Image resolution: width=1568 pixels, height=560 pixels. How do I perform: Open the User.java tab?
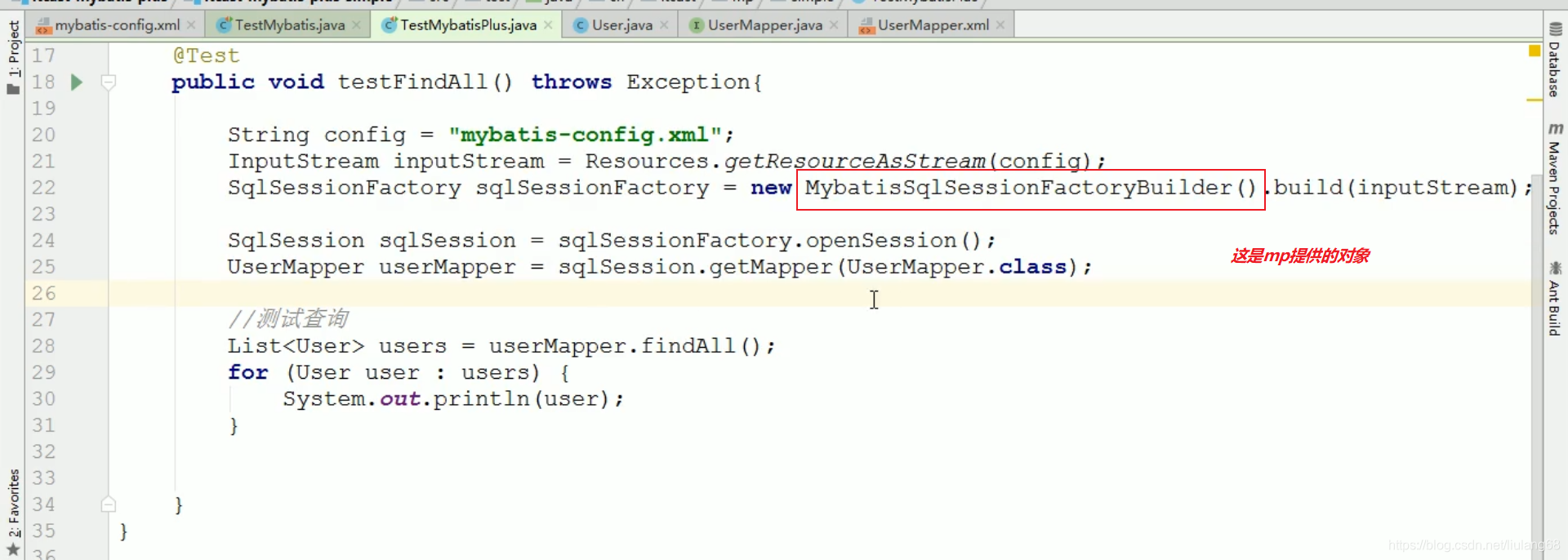(x=621, y=25)
